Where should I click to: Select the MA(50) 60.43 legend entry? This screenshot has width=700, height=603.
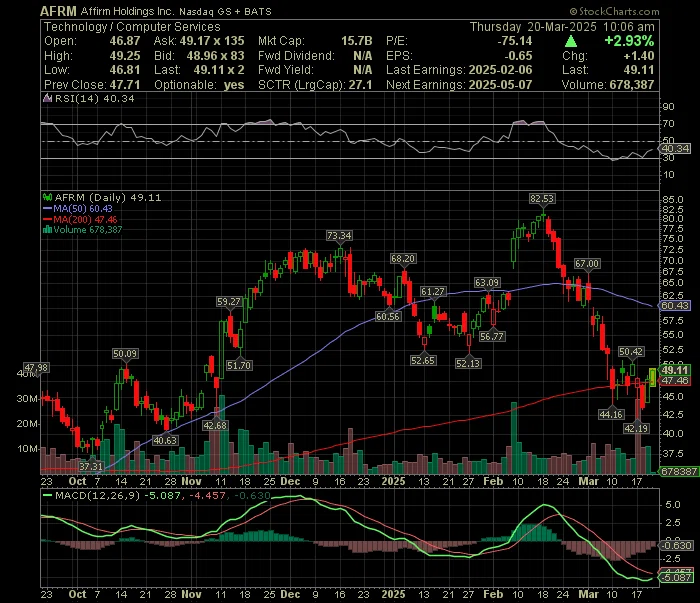coord(78,208)
